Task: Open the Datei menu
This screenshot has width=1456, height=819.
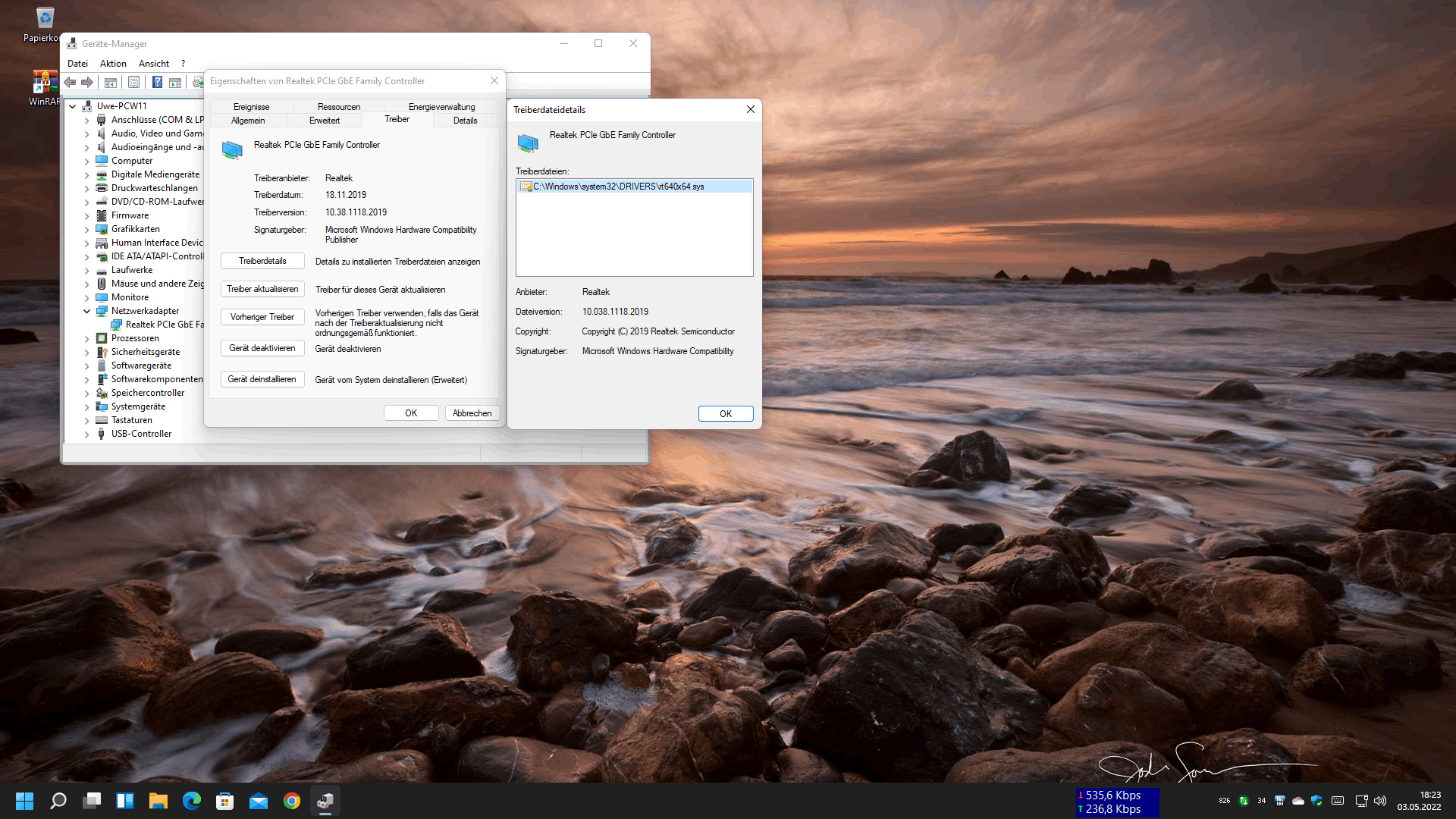Action: (x=77, y=64)
